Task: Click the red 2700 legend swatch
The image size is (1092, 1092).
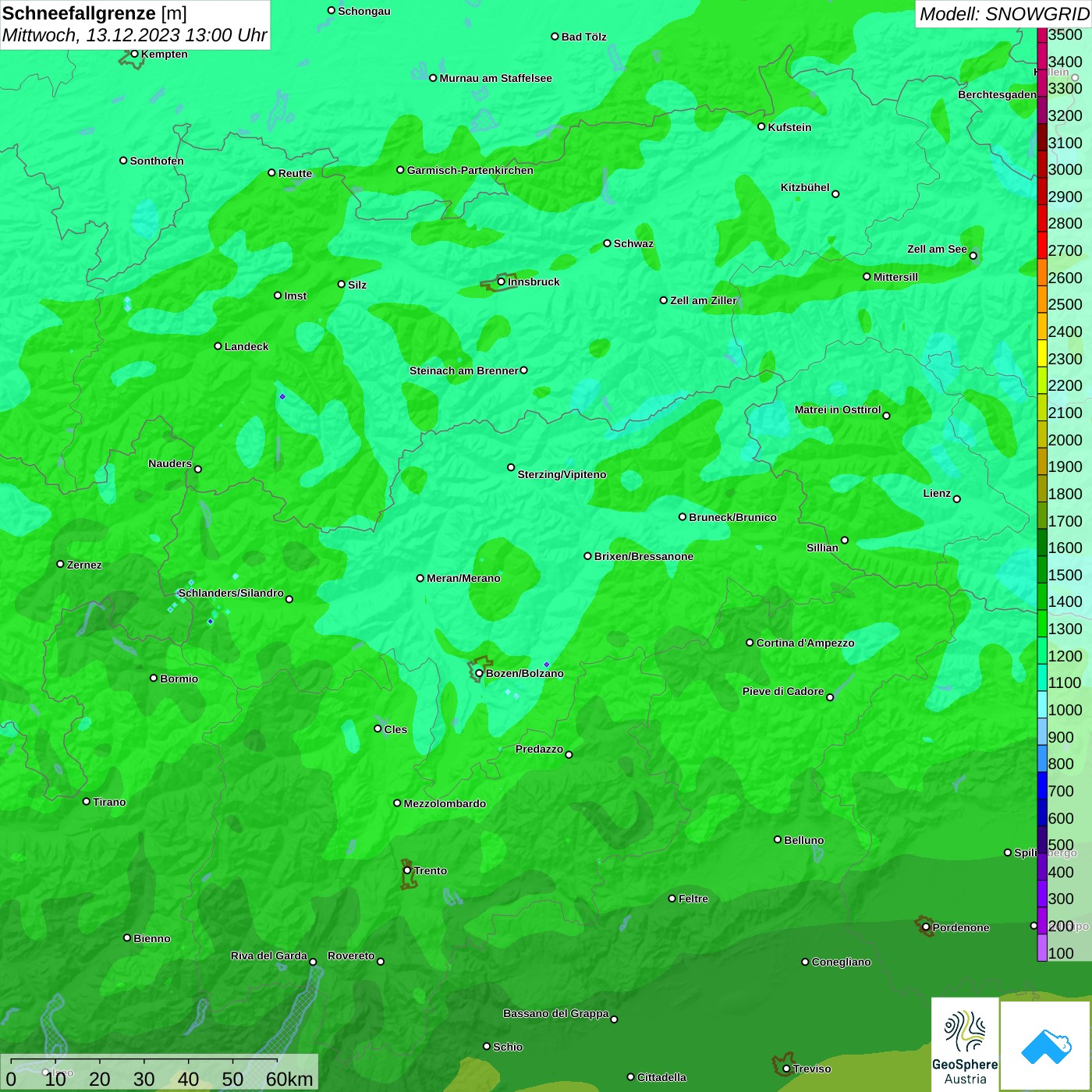Action: coord(1042,245)
